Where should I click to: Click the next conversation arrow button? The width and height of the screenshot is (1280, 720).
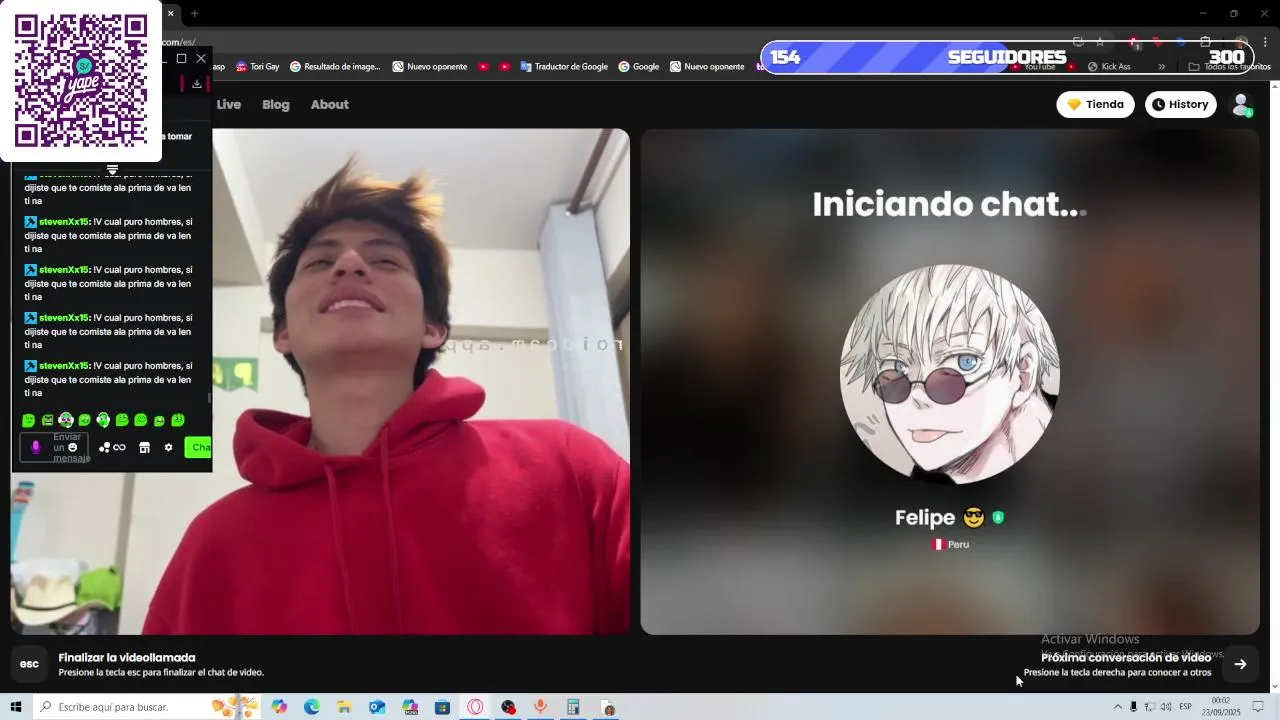(x=1240, y=664)
